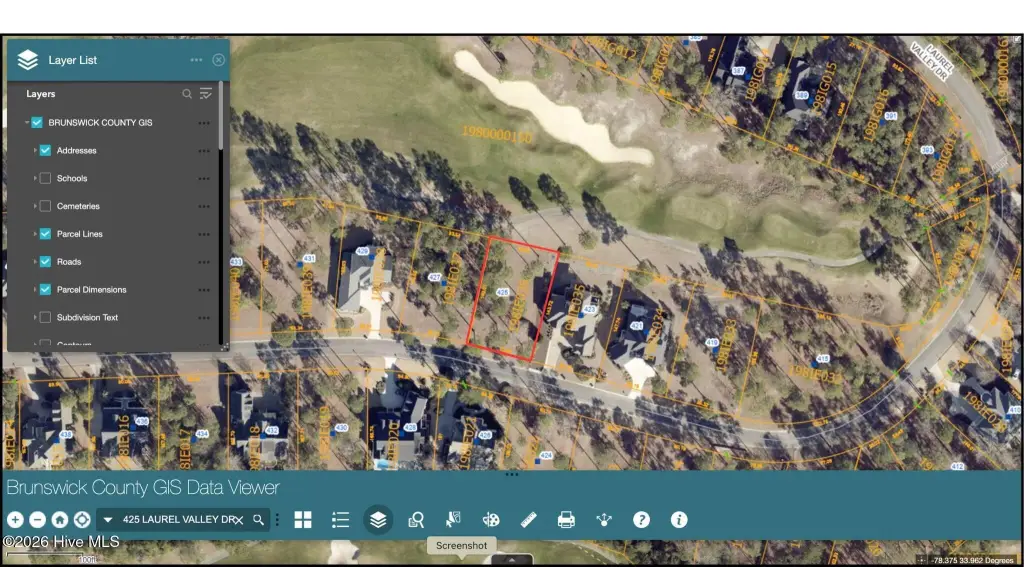Select the measurement ruler tool
The width and height of the screenshot is (1024, 567).
tap(529, 520)
